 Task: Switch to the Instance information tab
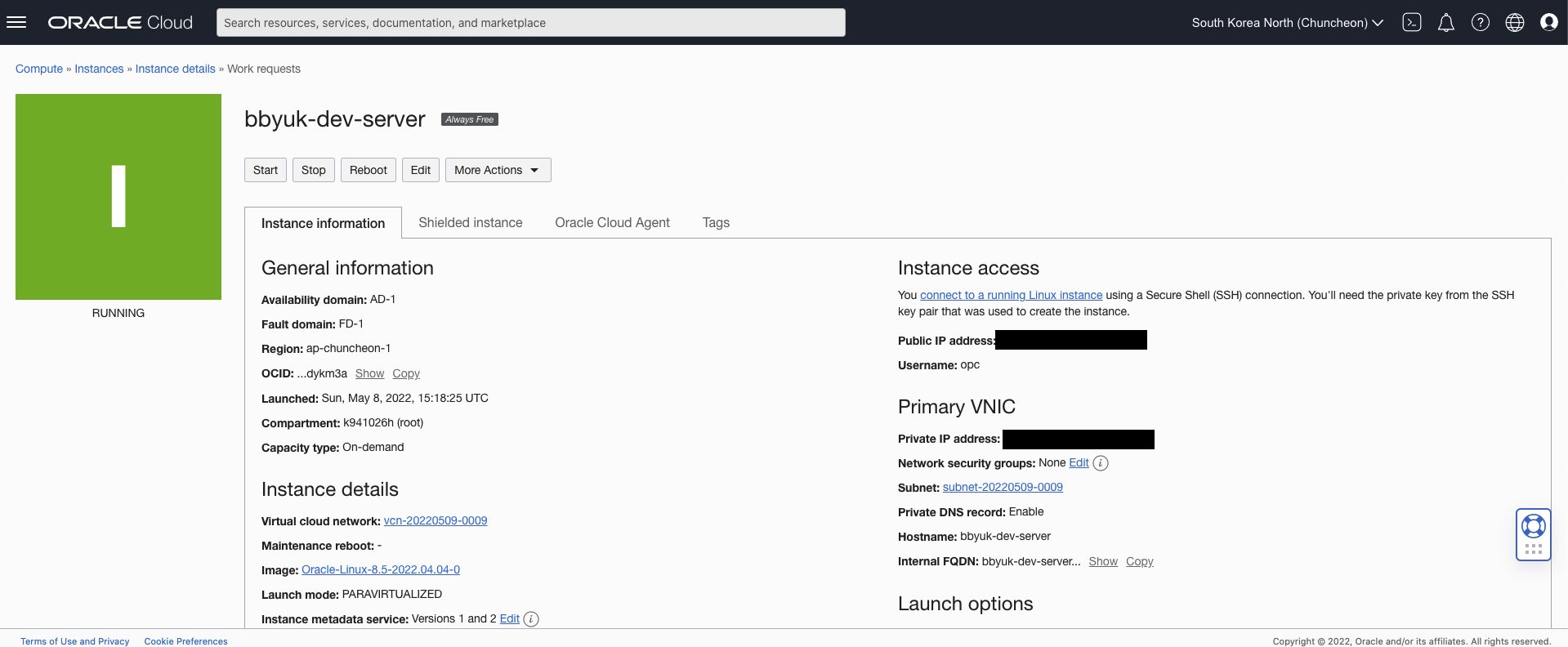[x=323, y=223]
